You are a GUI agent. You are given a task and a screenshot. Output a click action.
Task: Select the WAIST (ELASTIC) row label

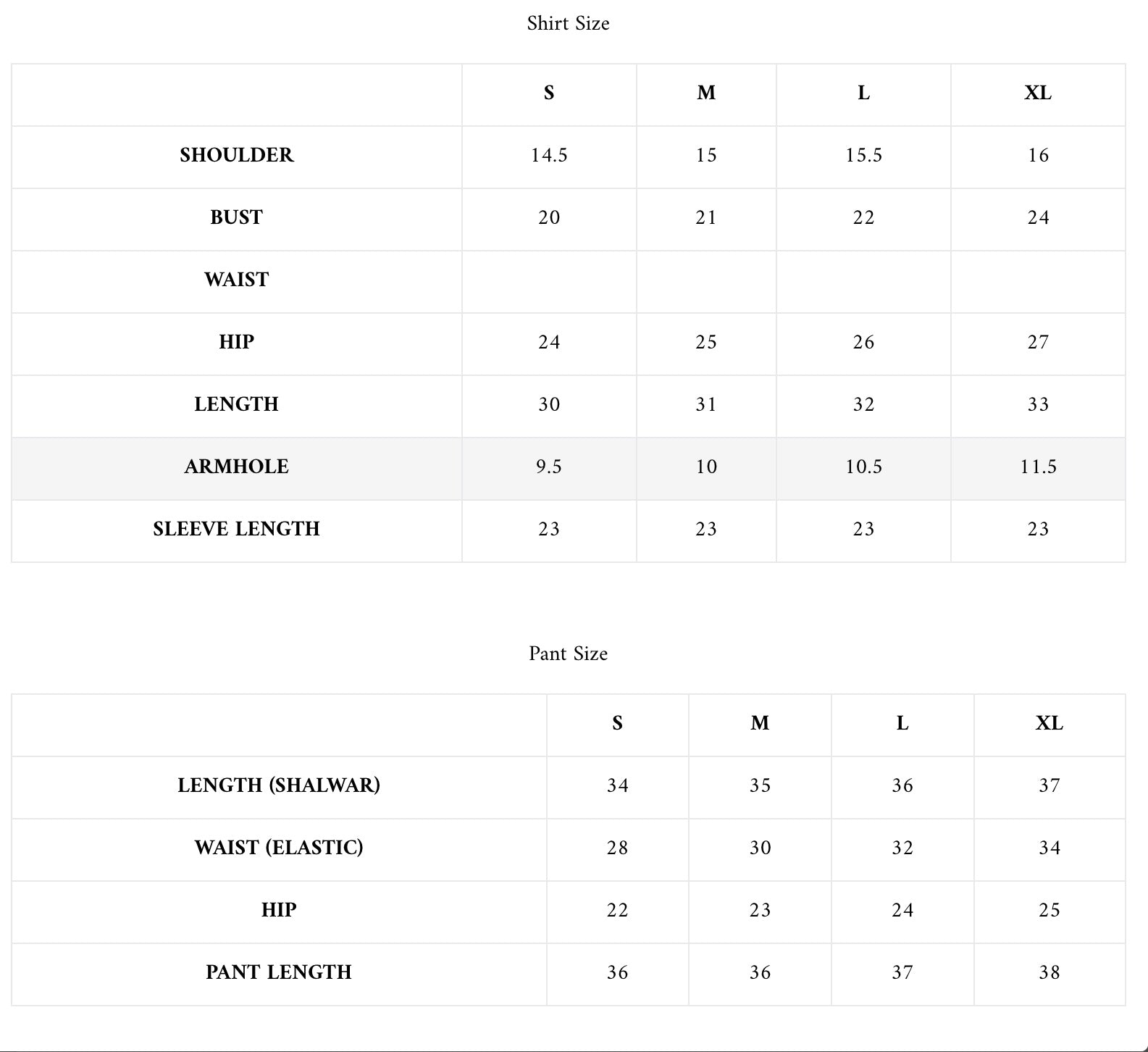pos(279,848)
